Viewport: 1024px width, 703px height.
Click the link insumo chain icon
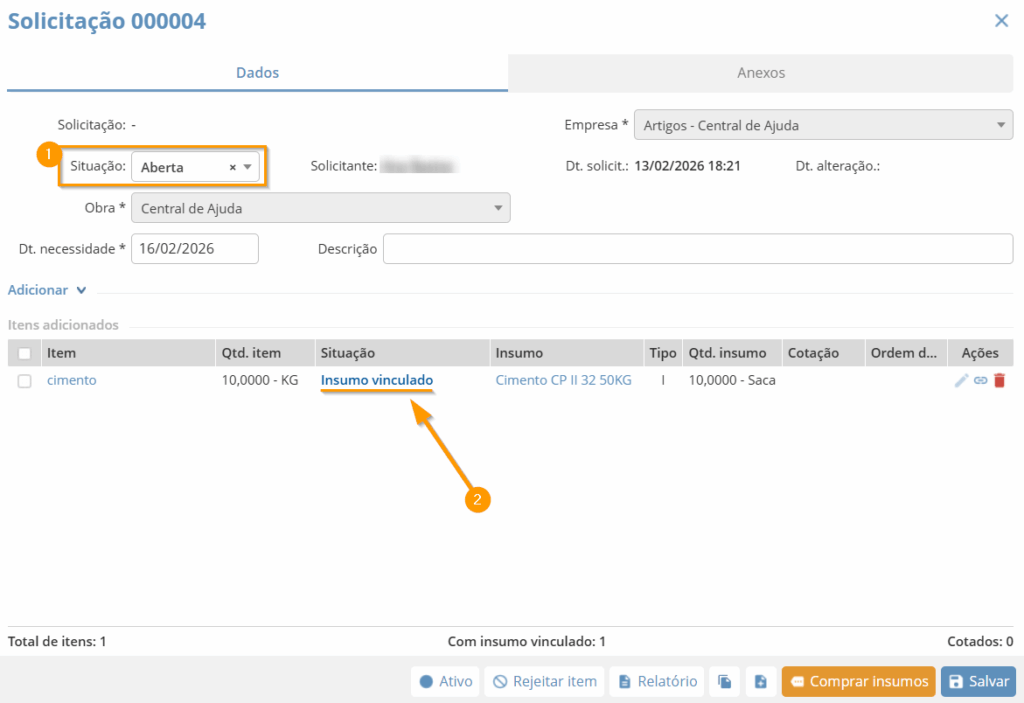click(981, 381)
